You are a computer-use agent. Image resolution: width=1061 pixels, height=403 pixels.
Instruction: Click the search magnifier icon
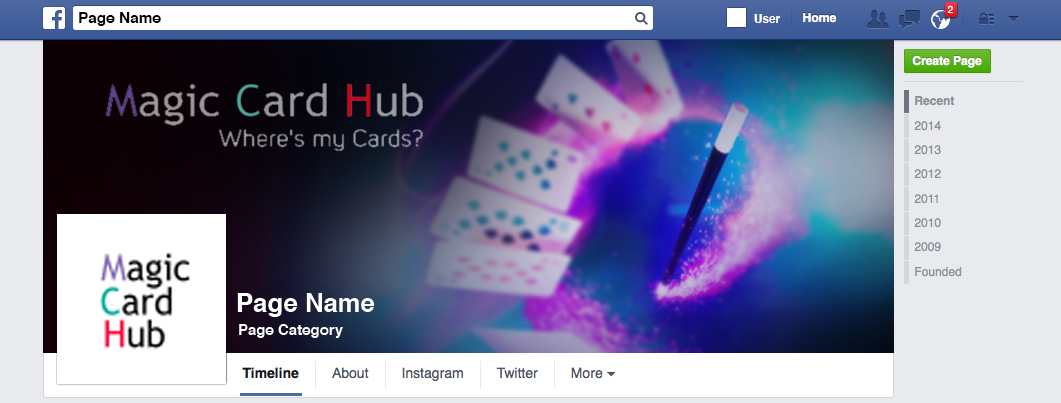pos(641,18)
